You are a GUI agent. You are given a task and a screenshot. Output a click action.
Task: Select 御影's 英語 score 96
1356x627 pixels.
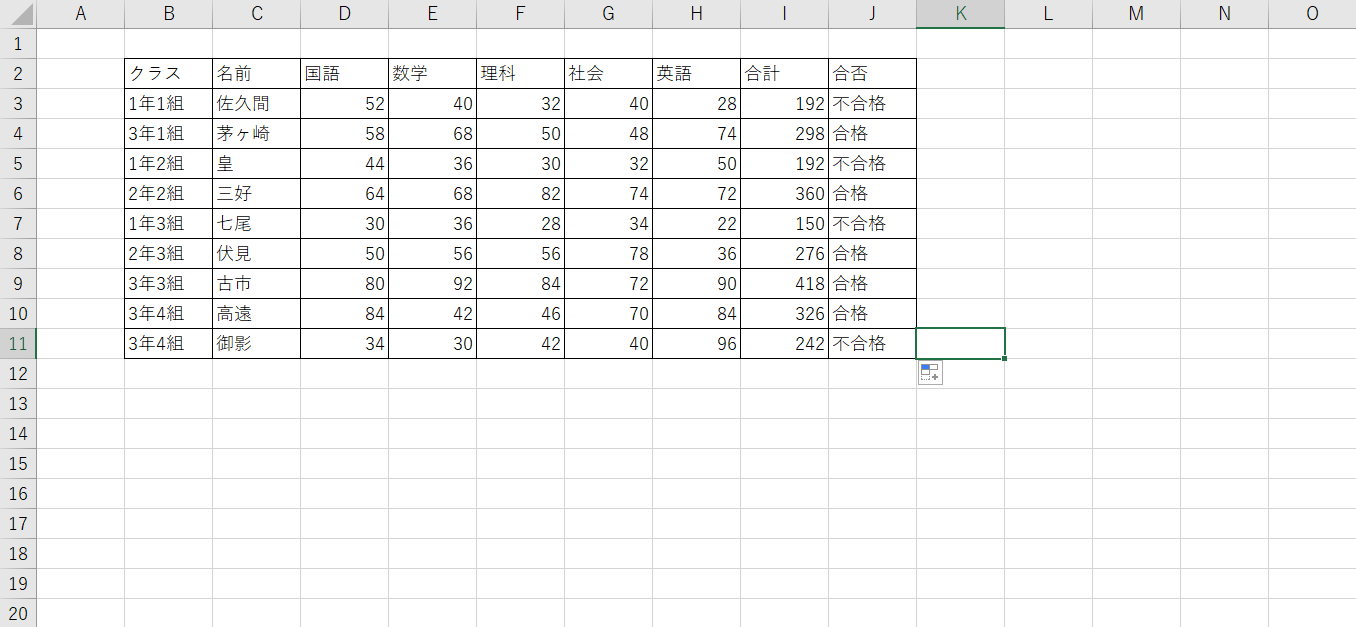[697, 344]
